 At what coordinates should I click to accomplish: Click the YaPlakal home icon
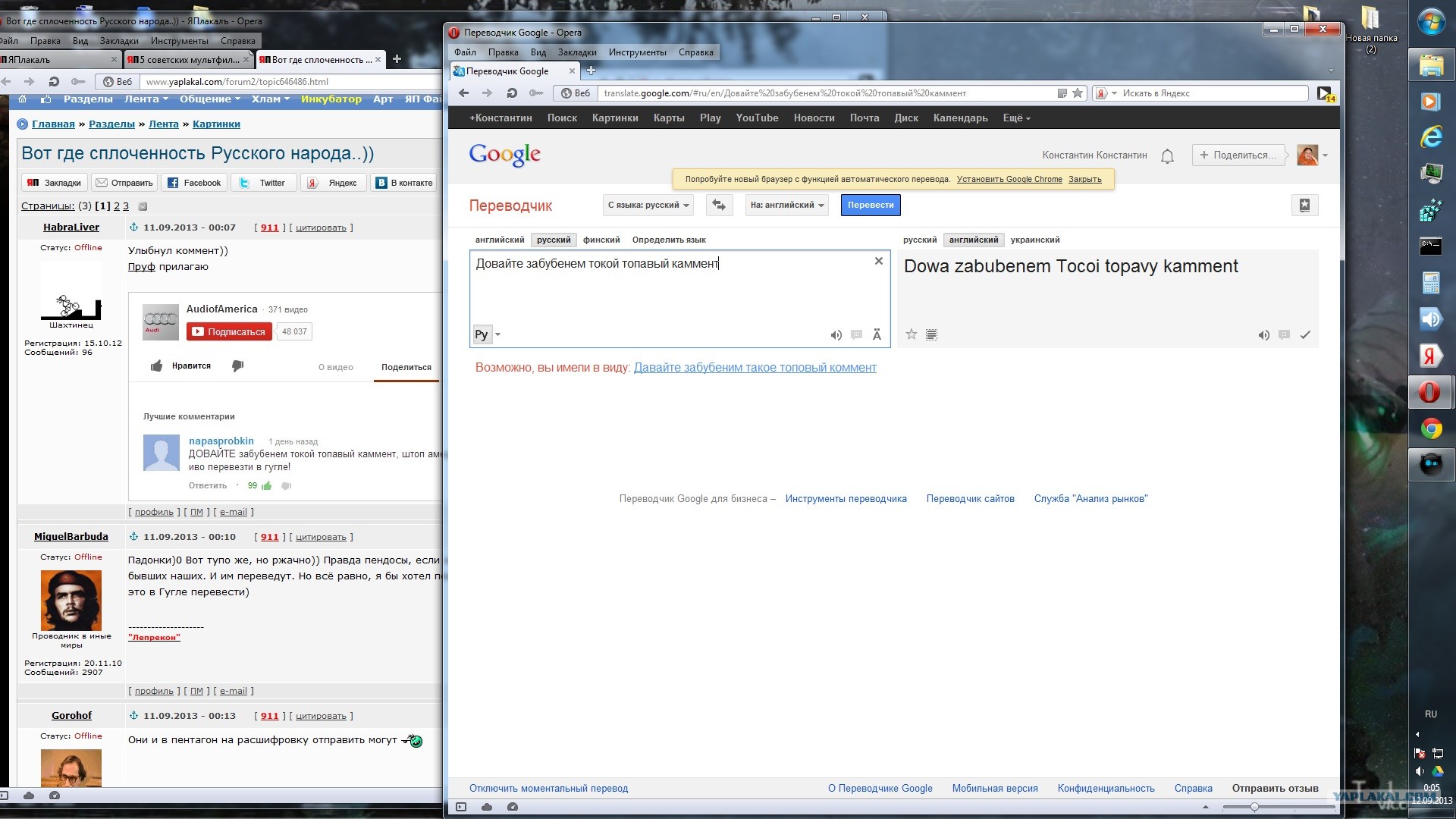click(23, 99)
